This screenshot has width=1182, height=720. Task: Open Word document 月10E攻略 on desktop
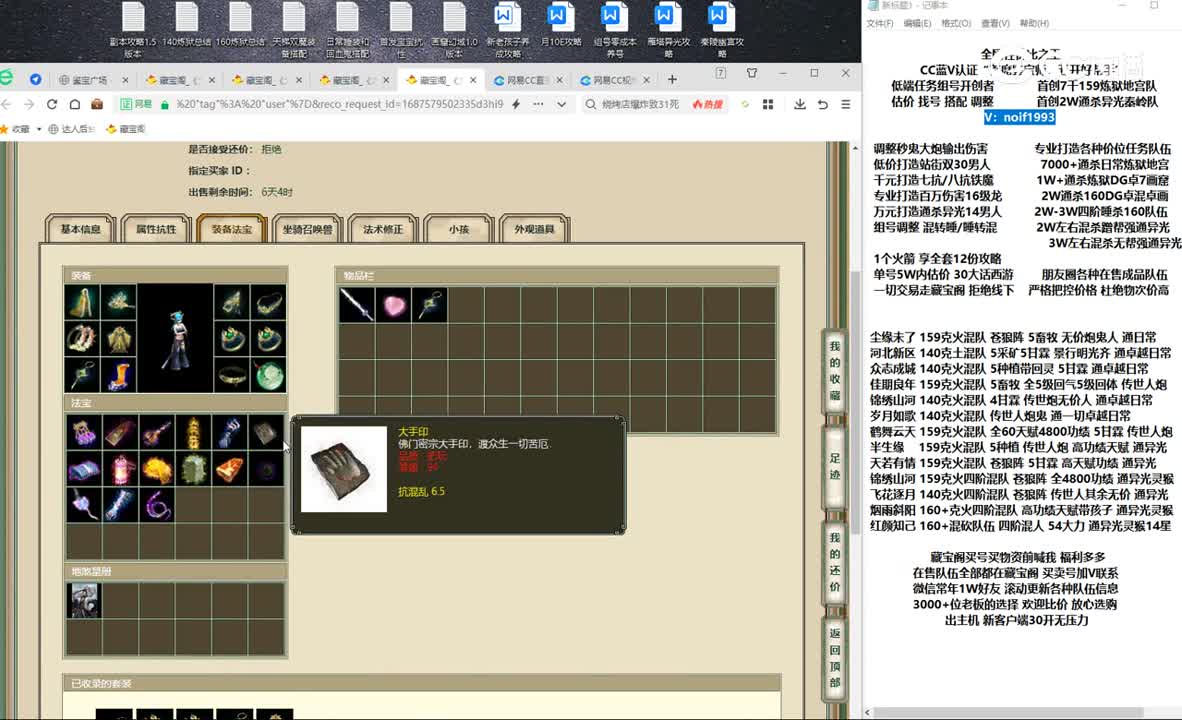[560, 25]
